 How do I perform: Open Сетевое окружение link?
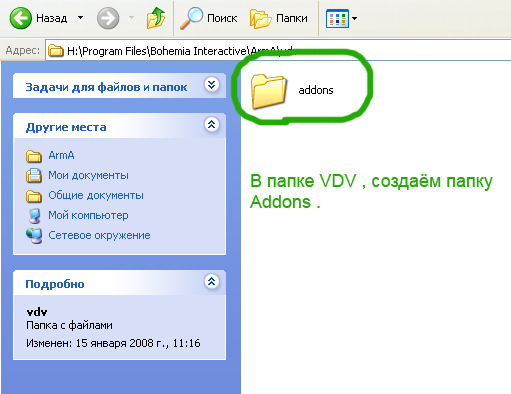(x=99, y=235)
